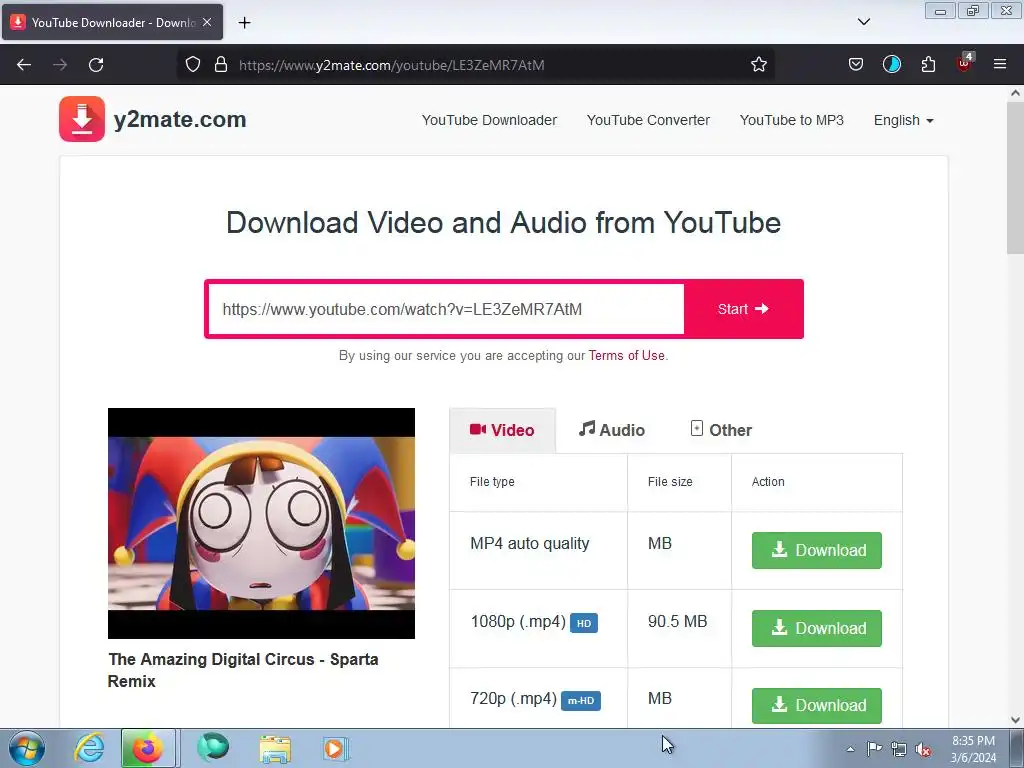Click the scrollbar up arrow
This screenshot has width=1024, height=768.
click(x=1015, y=93)
